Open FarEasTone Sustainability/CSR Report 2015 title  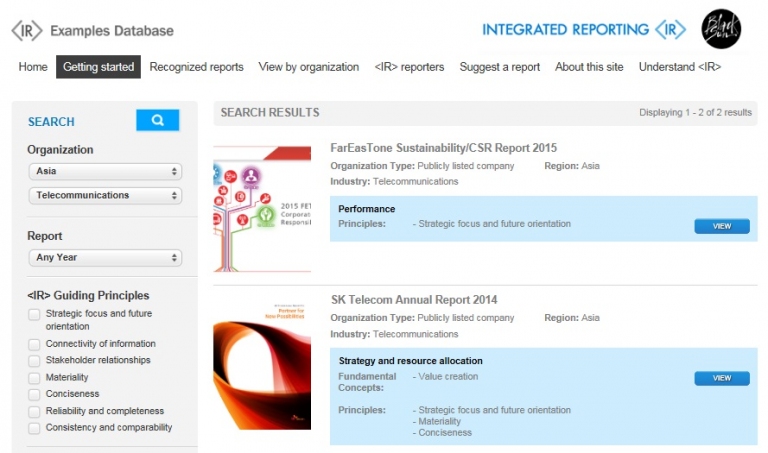(x=443, y=148)
